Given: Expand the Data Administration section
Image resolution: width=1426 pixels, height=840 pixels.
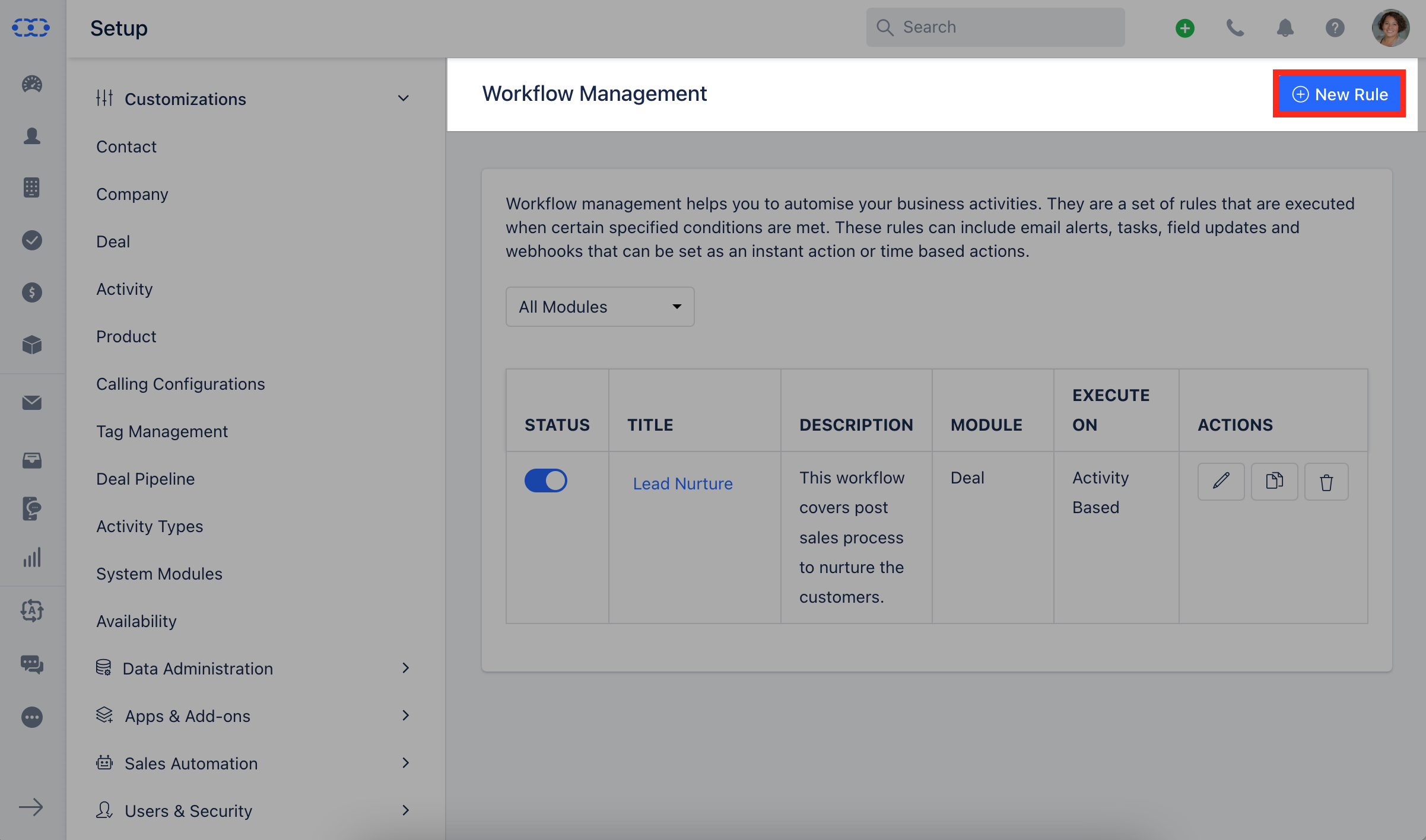Looking at the screenshot, I should (405, 668).
